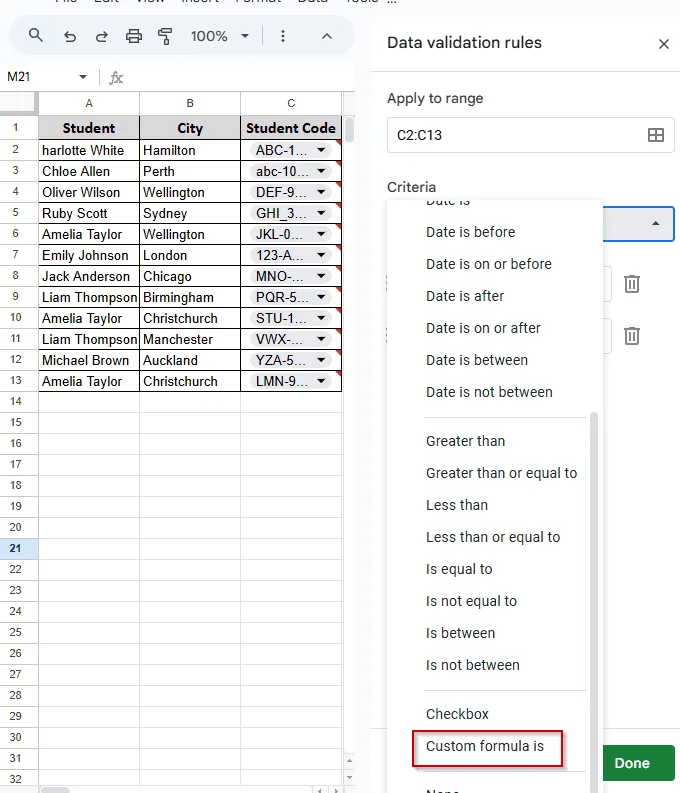The height and width of the screenshot is (793, 680).
Task: Choose 'Custom formula is' option
Action: (487, 746)
